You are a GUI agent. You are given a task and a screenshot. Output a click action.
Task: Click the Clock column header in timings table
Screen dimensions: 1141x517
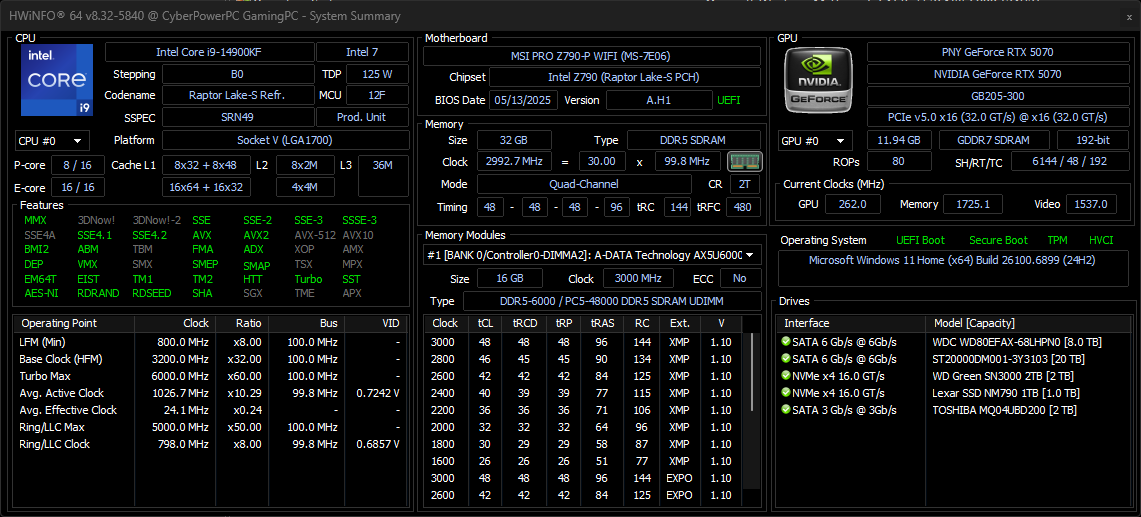445,323
